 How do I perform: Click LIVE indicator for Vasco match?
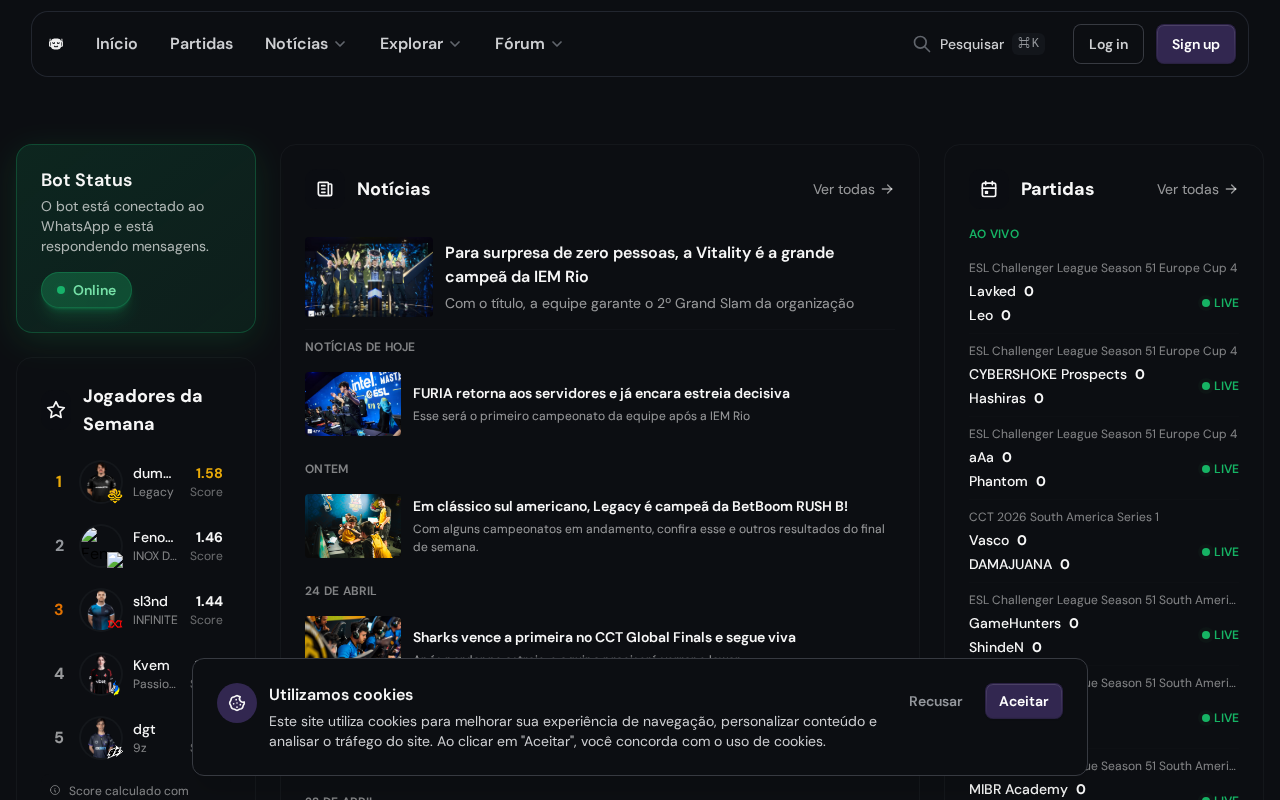click(1220, 552)
